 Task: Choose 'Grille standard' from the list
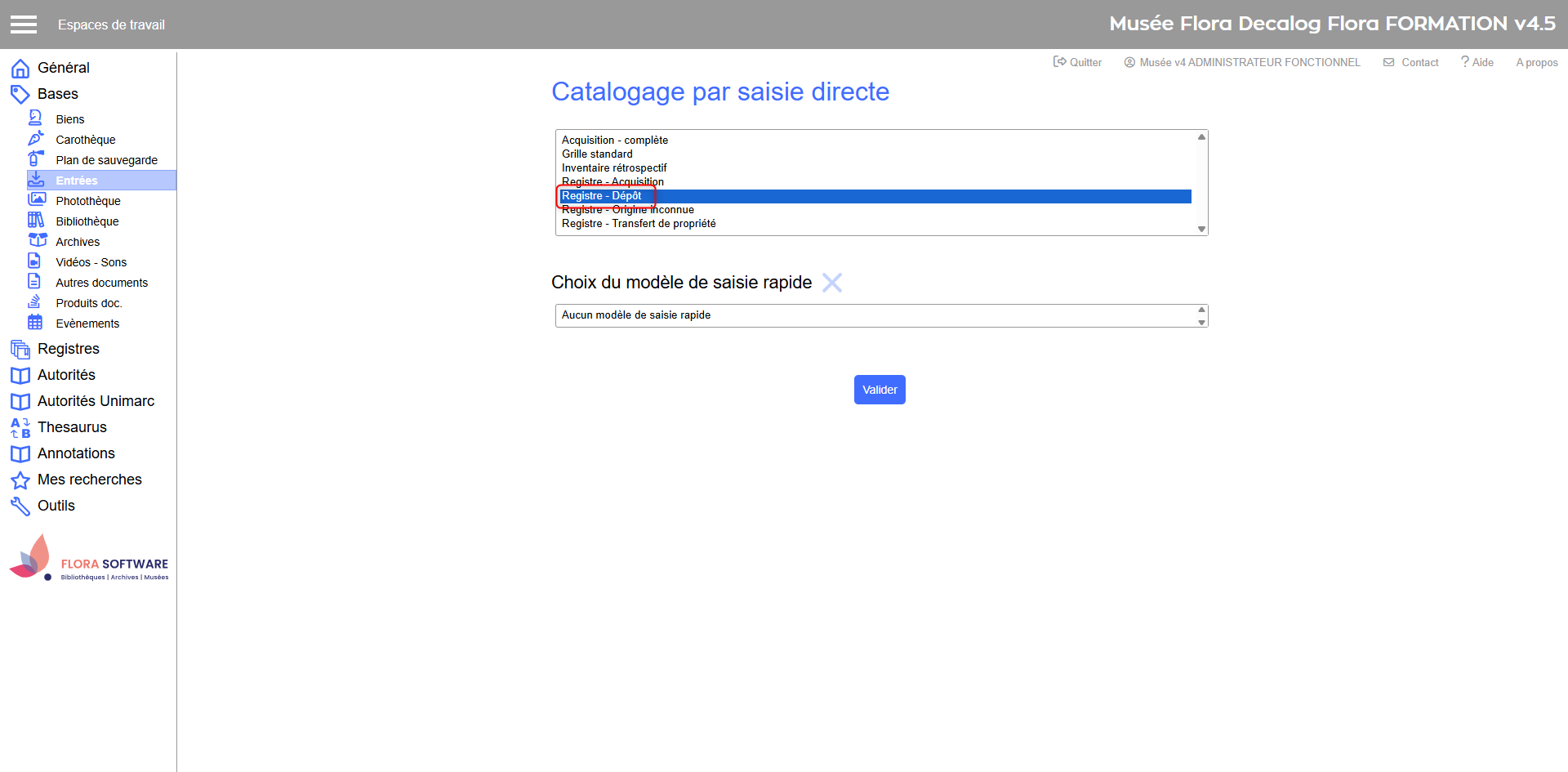point(597,154)
